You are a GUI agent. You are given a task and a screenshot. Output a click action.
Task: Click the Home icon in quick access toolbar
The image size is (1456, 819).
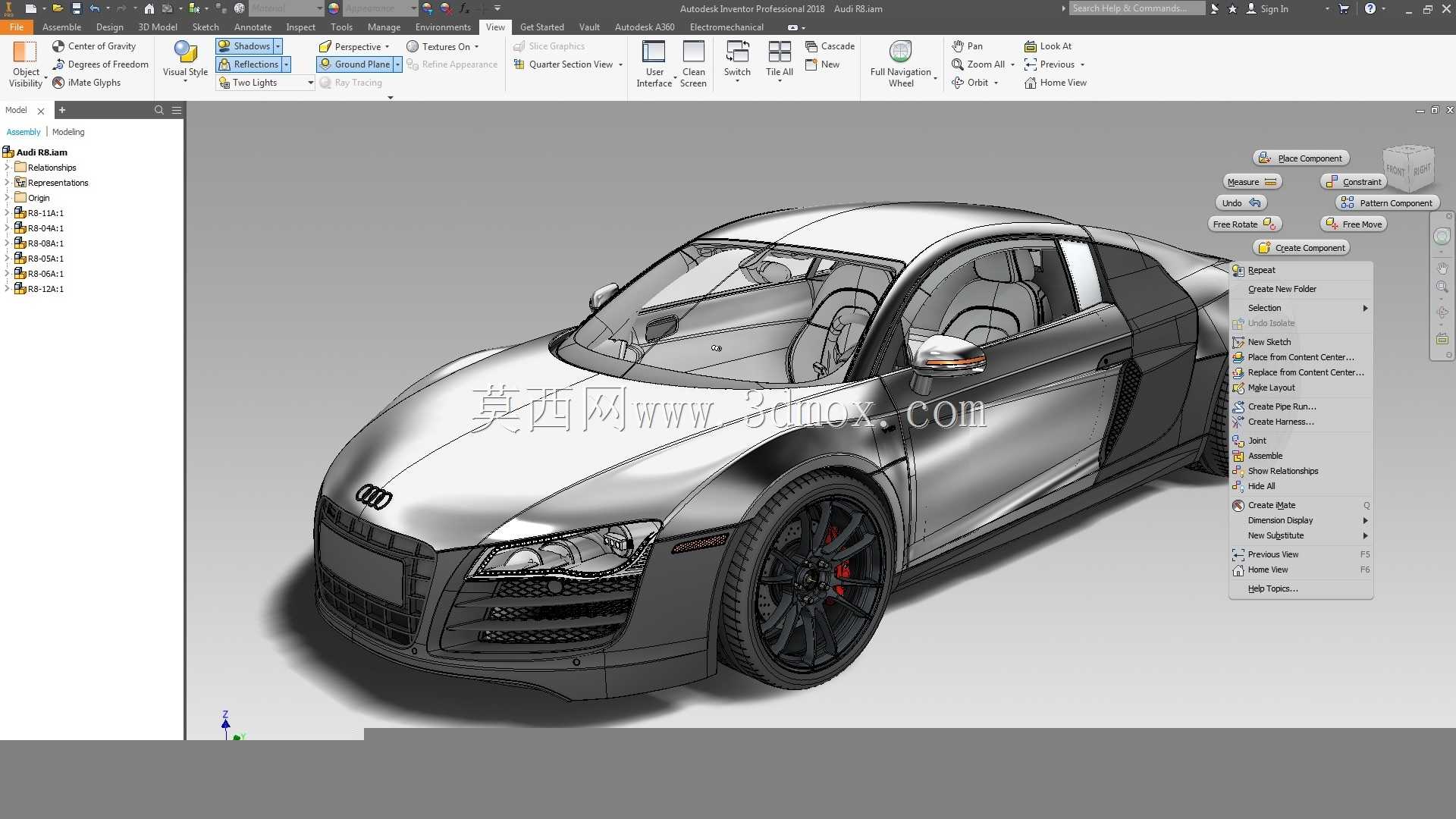click(x=149, y=8)
